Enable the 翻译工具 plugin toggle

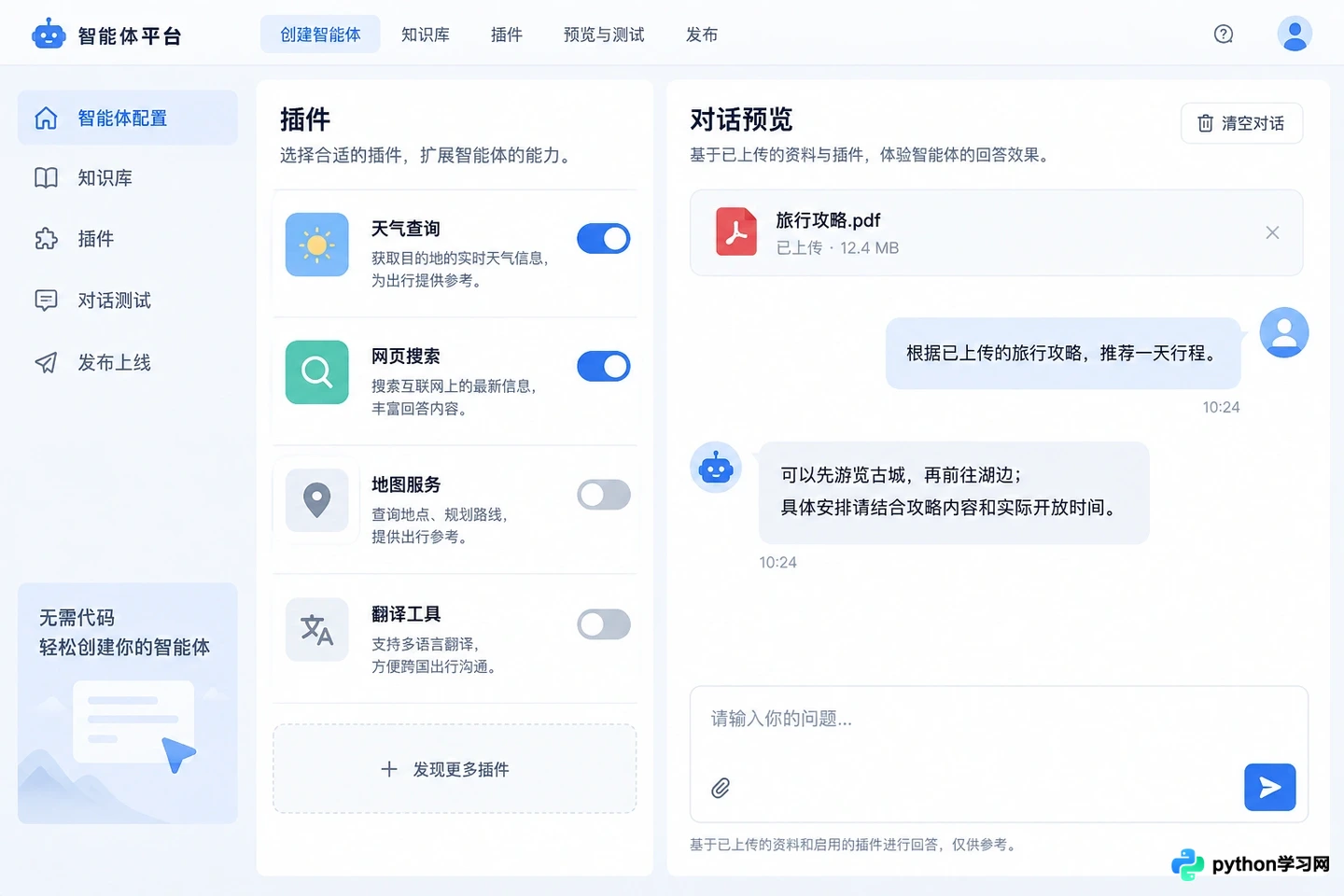(x=603, y=624)
